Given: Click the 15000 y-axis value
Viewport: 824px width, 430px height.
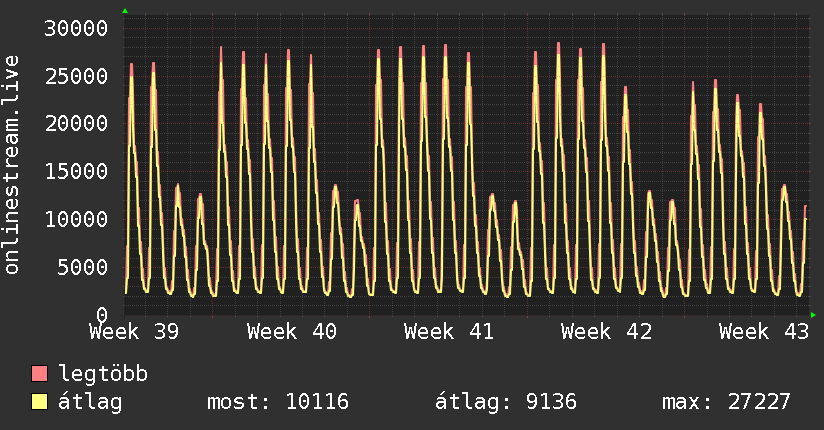Looking at the screenshot, I should coord(76,171).
